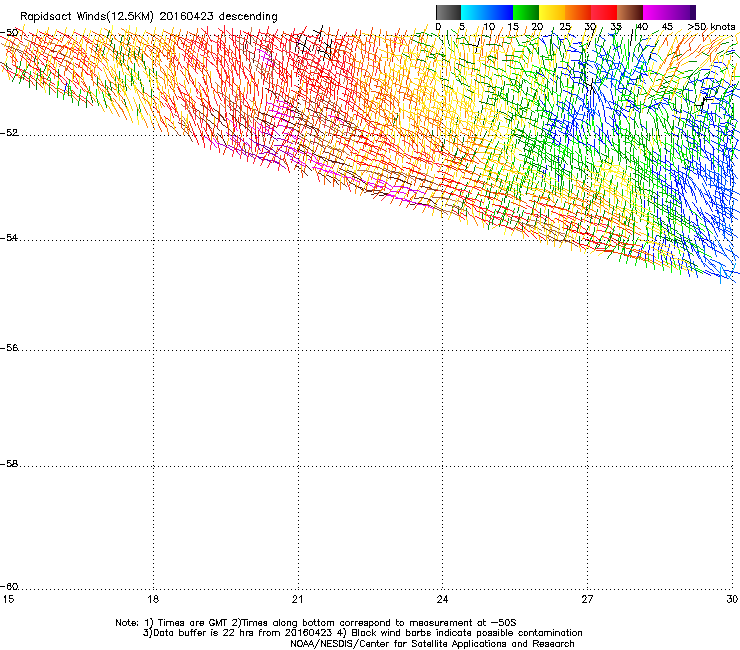Click the latitude label -56
Screen dimensions: 740x650
9,348
